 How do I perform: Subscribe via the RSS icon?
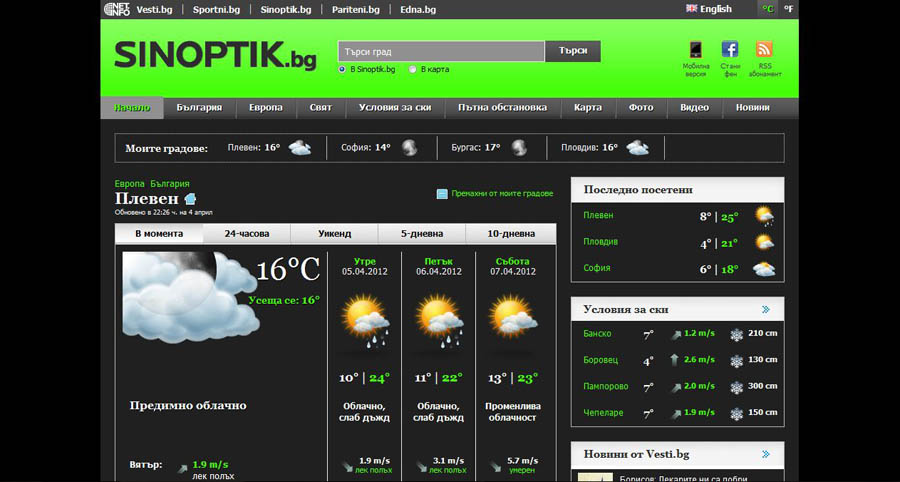click(x=764, y=49)
